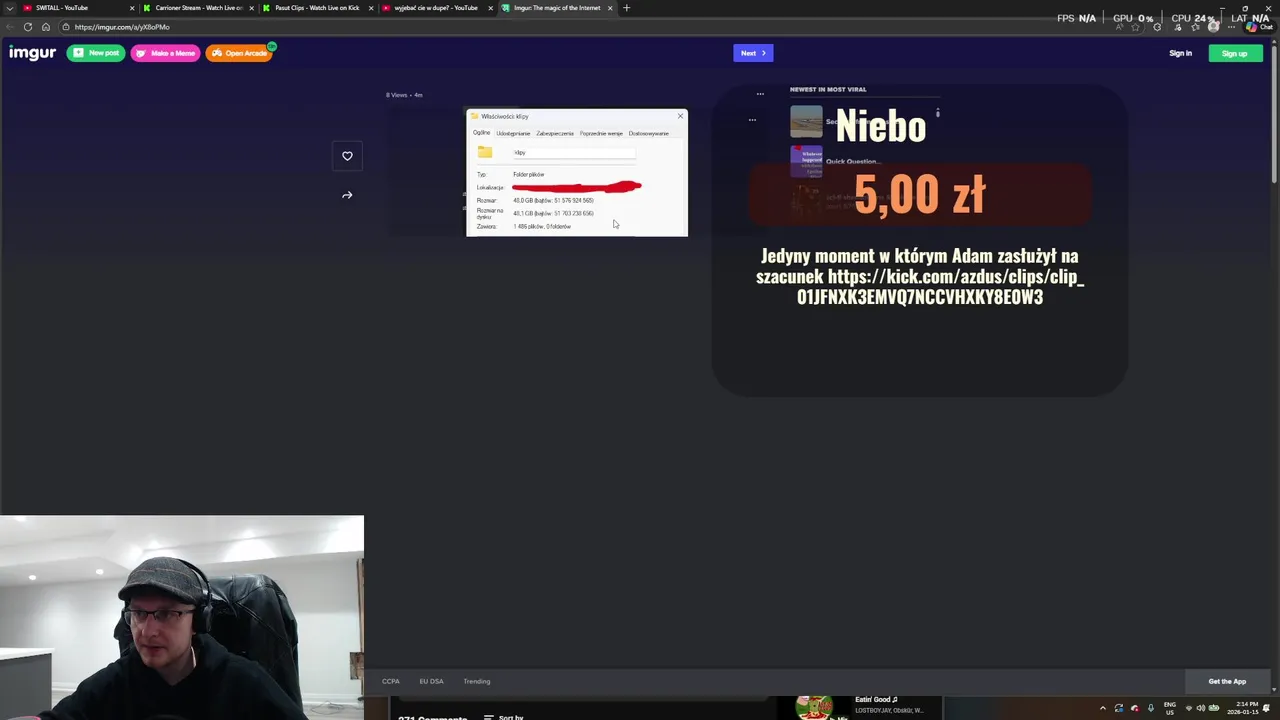Close the SWITALL - YouTube tab

(131, 8)
